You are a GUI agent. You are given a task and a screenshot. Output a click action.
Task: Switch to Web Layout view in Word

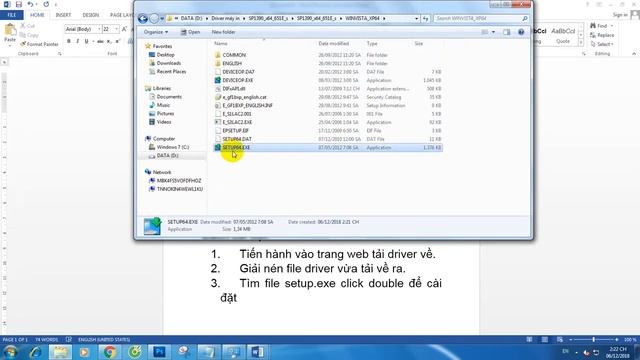pos(560,340)
